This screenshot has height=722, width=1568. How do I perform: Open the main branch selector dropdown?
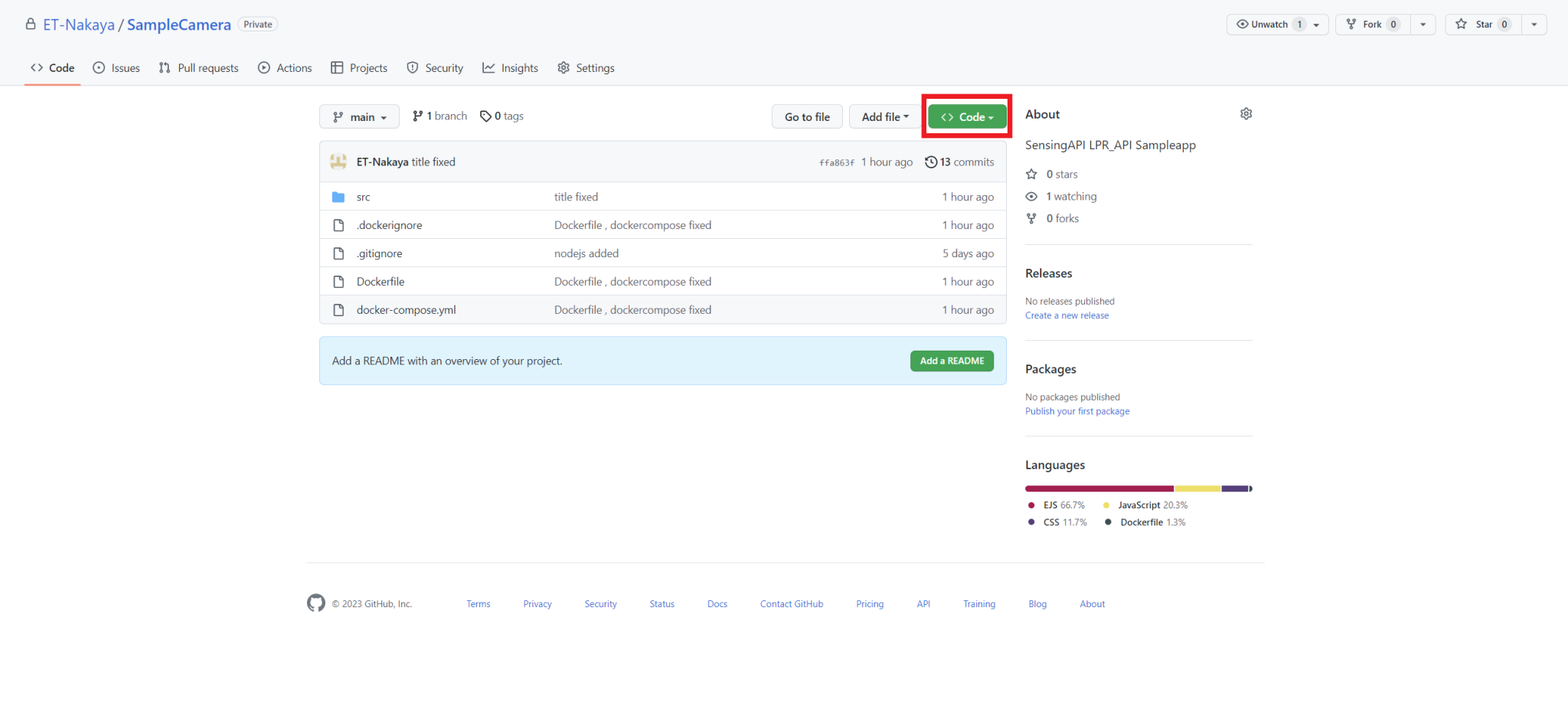[x=358, y=116]
